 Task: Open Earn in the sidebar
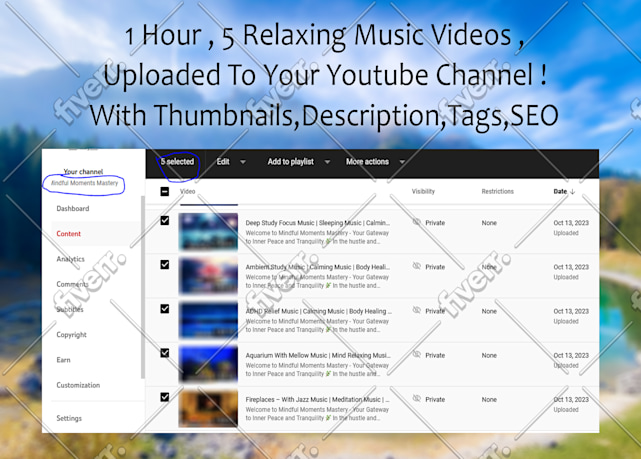pyautogui.click(x=63, y=360)
